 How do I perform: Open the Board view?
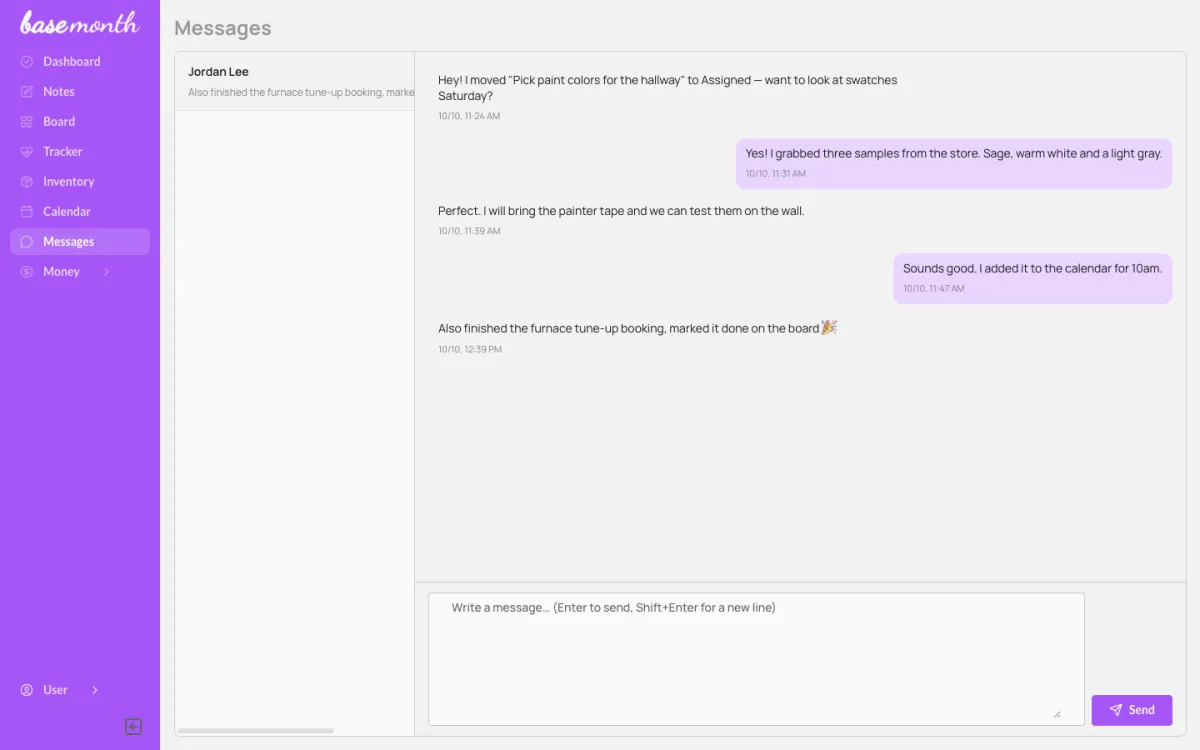tap(80, 122)
